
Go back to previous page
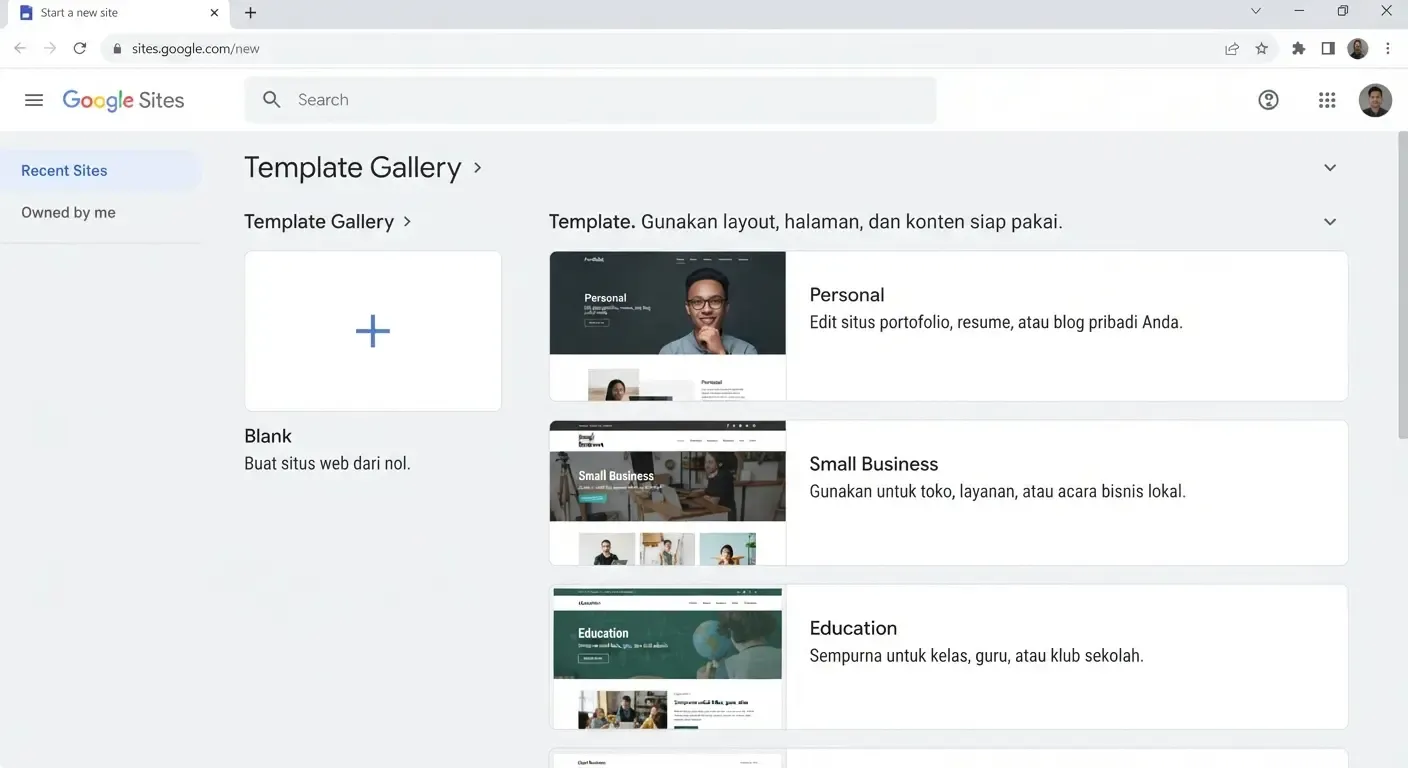(x=20, y=48)
